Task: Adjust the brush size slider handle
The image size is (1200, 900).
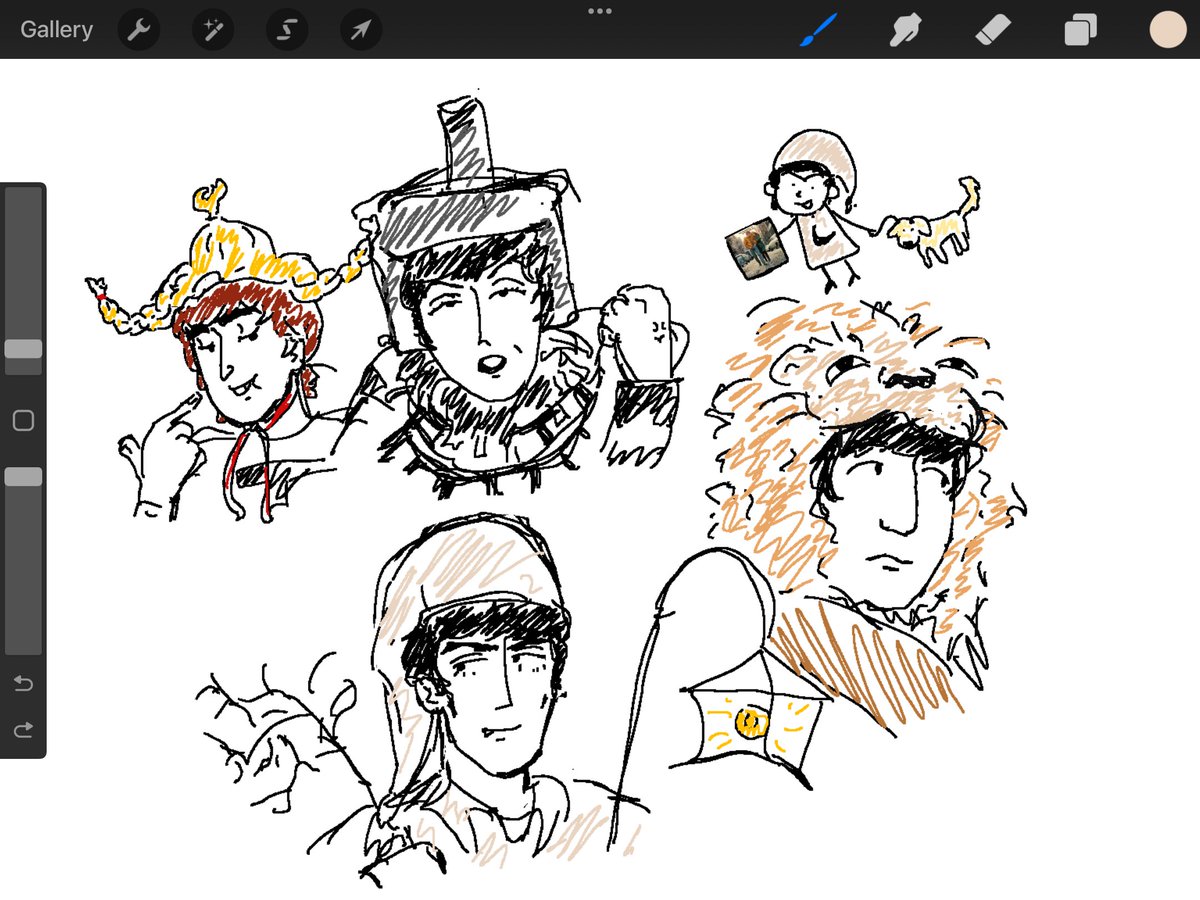Action: coord(23,349)
